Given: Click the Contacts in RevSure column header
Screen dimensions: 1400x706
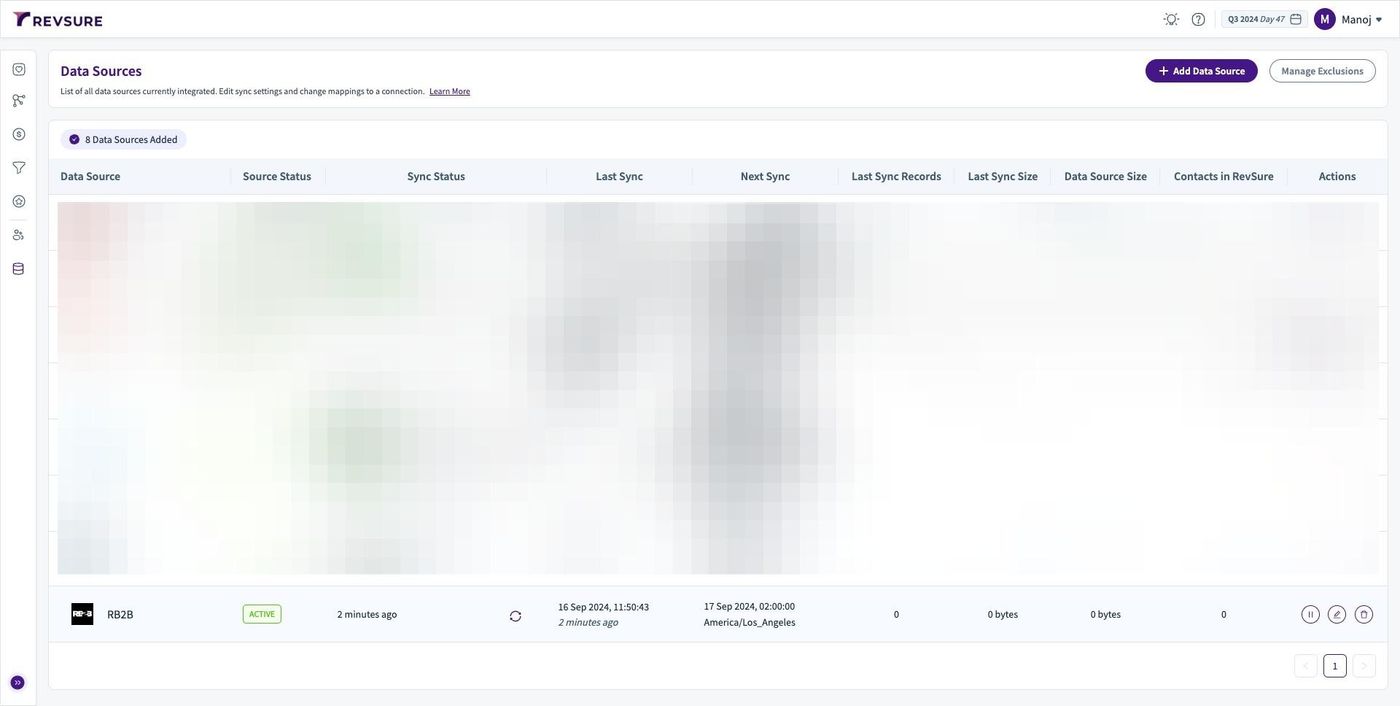Looking at the screenshot, I should [1224, 176].
